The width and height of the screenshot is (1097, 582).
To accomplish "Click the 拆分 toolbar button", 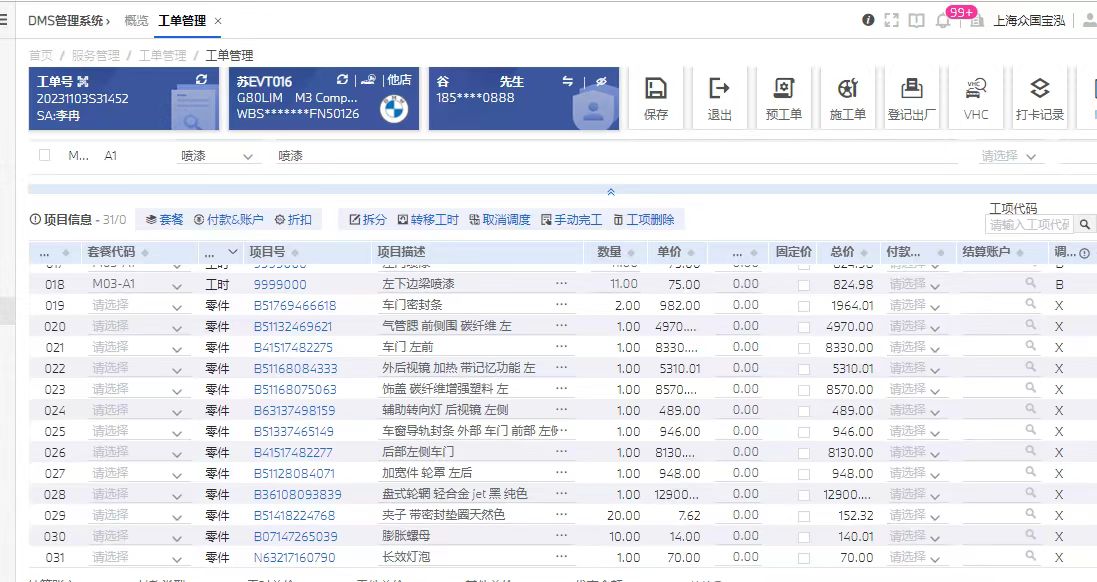I will (x=368, y=220).
